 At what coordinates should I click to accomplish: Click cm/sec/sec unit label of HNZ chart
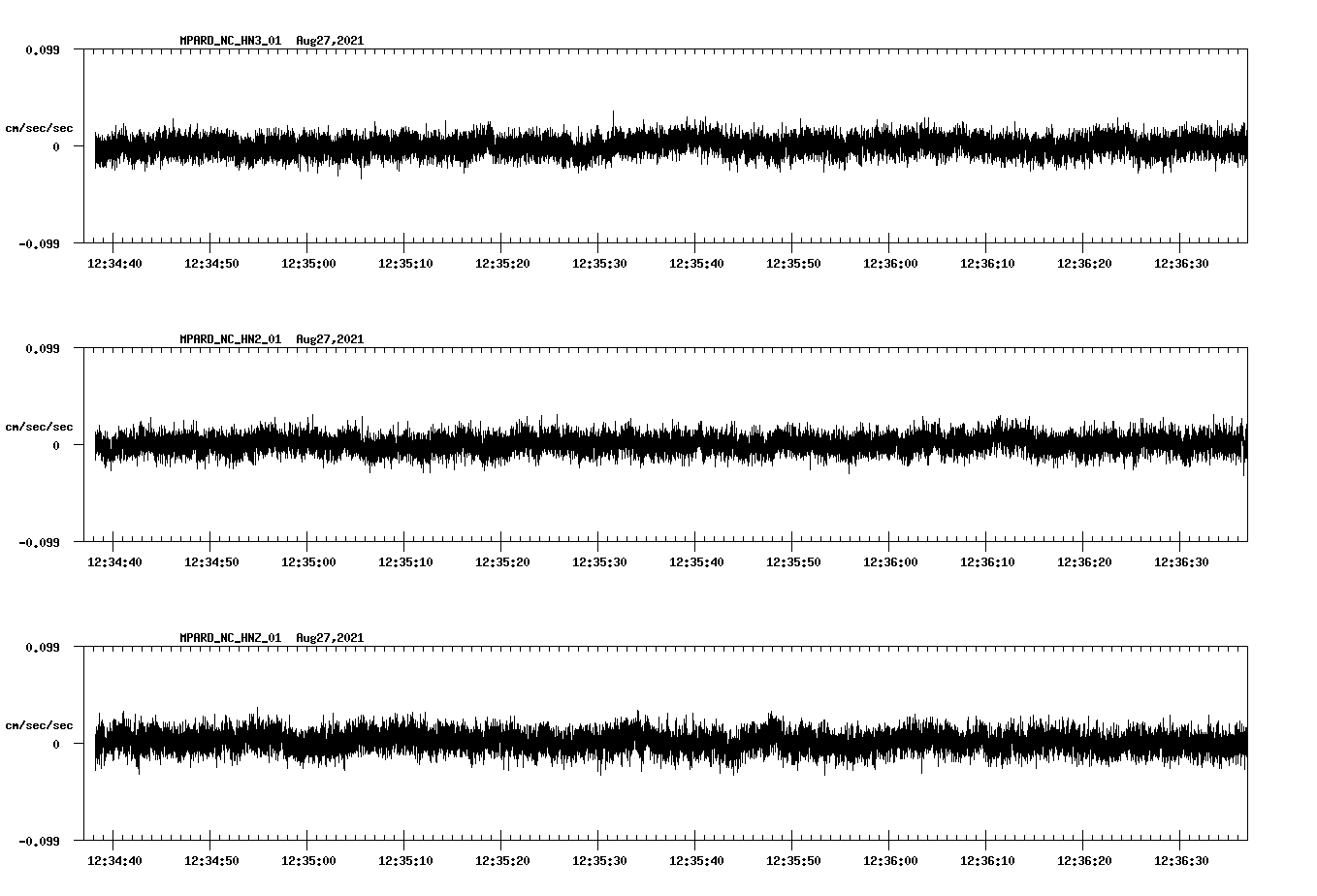(39, 725)
